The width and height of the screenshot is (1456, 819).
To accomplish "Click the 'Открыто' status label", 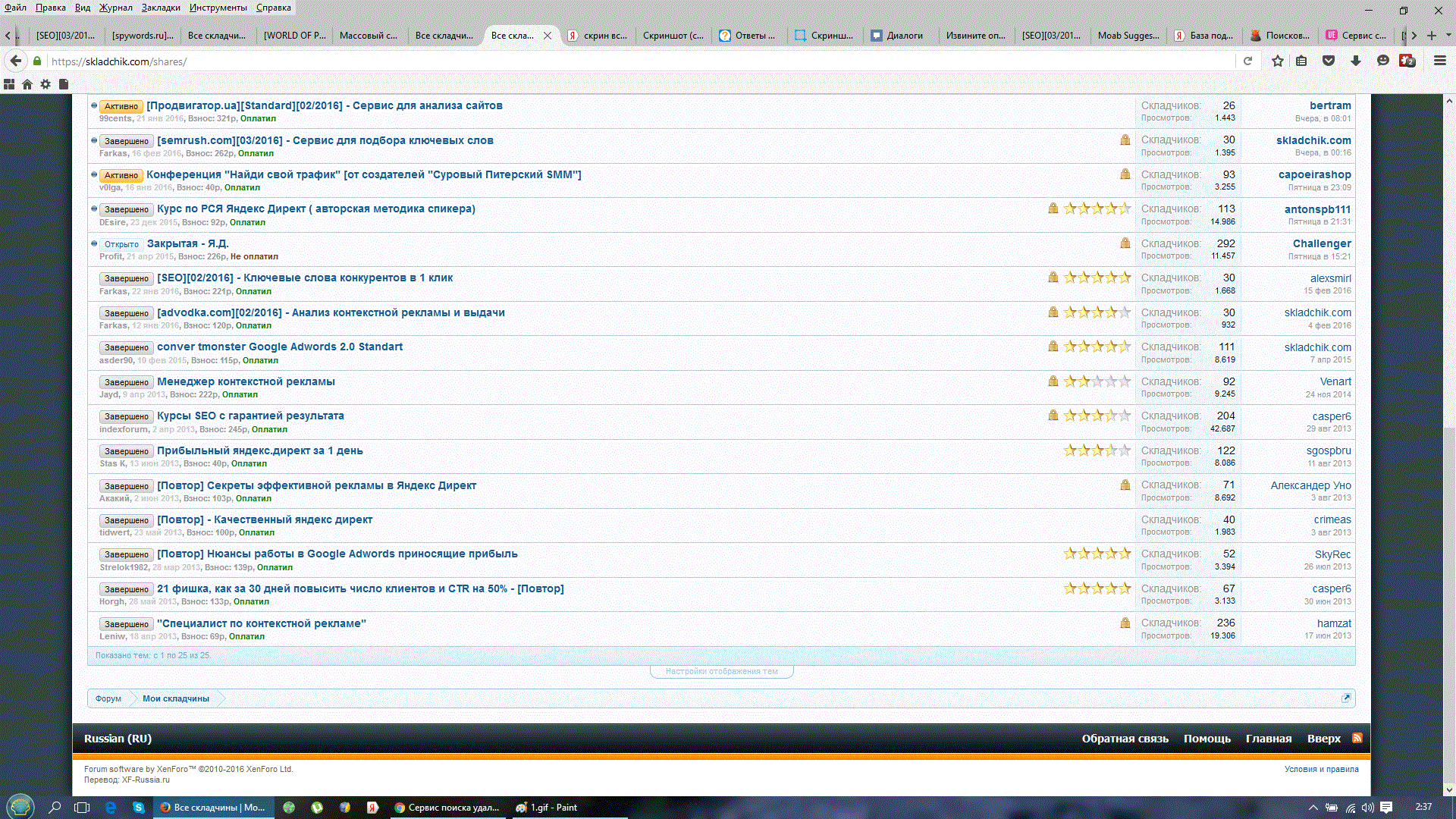I will coord(121,244).
